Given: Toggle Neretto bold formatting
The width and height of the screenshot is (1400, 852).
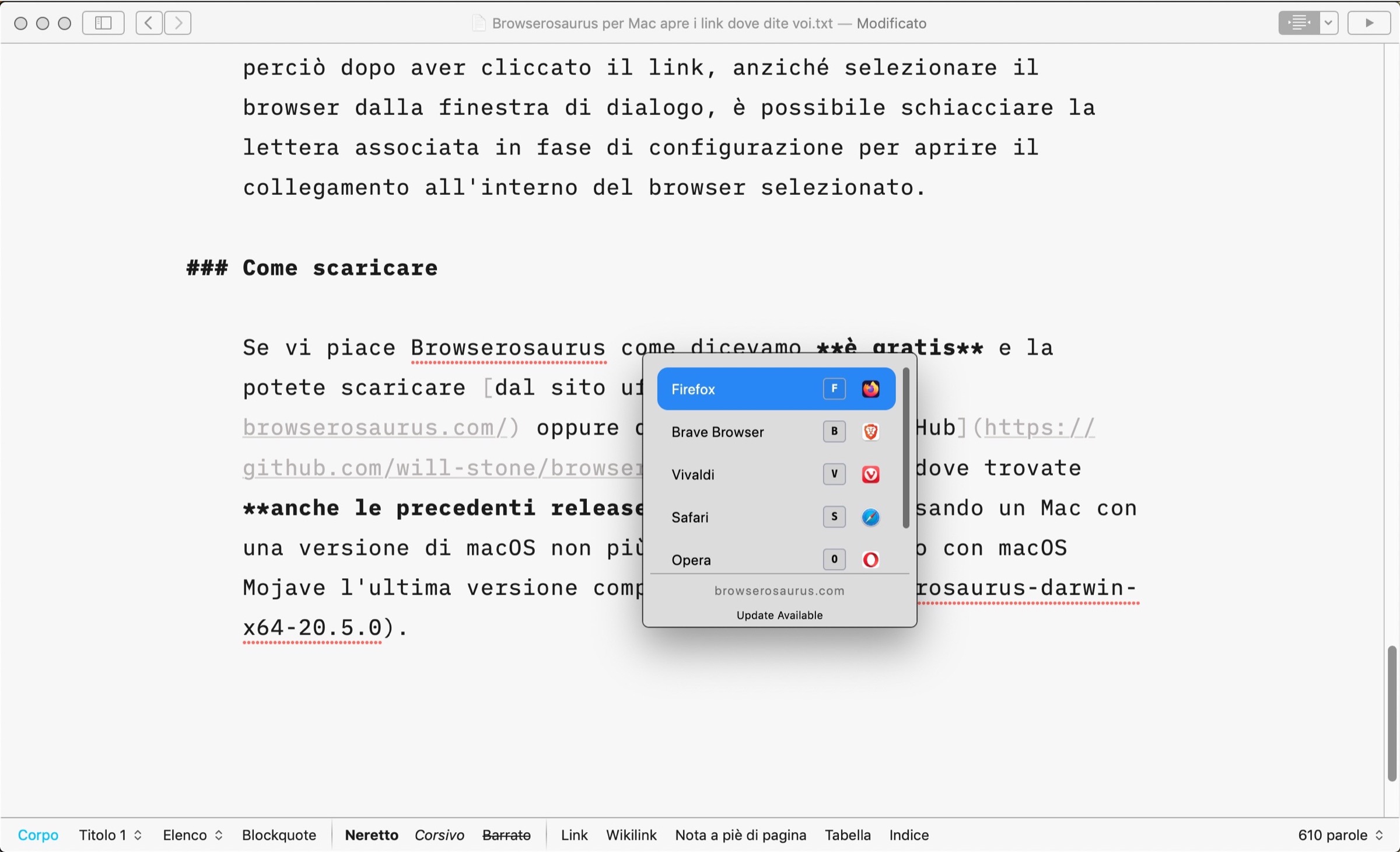Looking at the screenshot, I should pos(372,835).
